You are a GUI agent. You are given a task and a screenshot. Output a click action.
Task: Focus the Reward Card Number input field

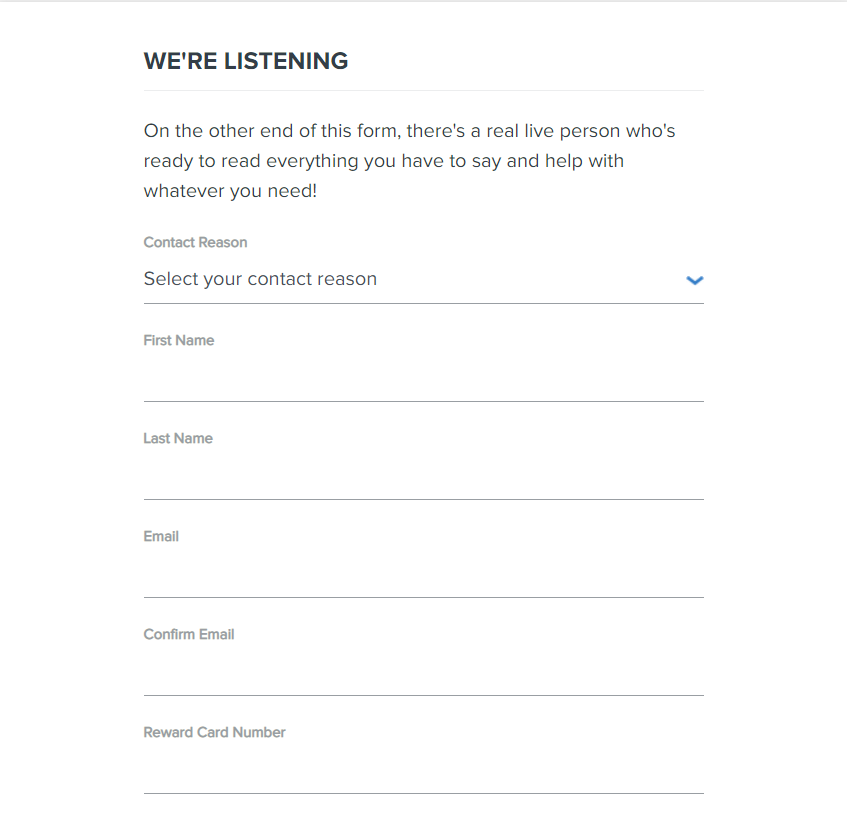(x=424, y=770)
